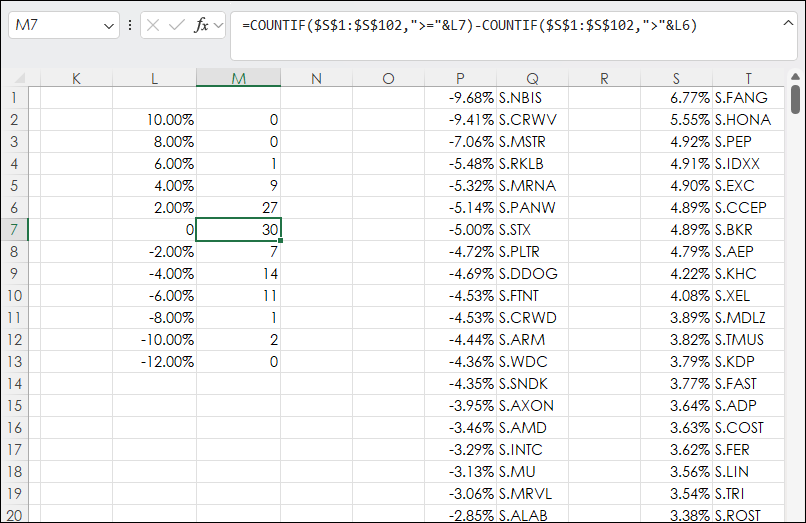
Task: Select column N header
Action: coord(317,78)
